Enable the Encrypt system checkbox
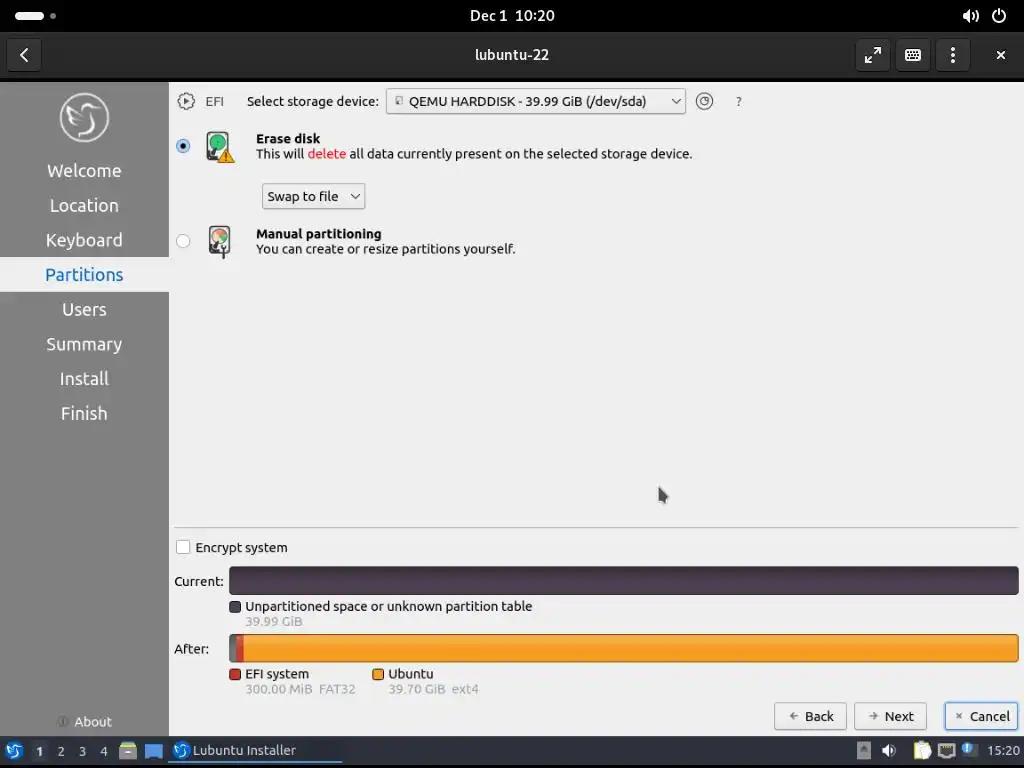The image size is (1024, 768). pyautogui.click(x=183, y=547)
